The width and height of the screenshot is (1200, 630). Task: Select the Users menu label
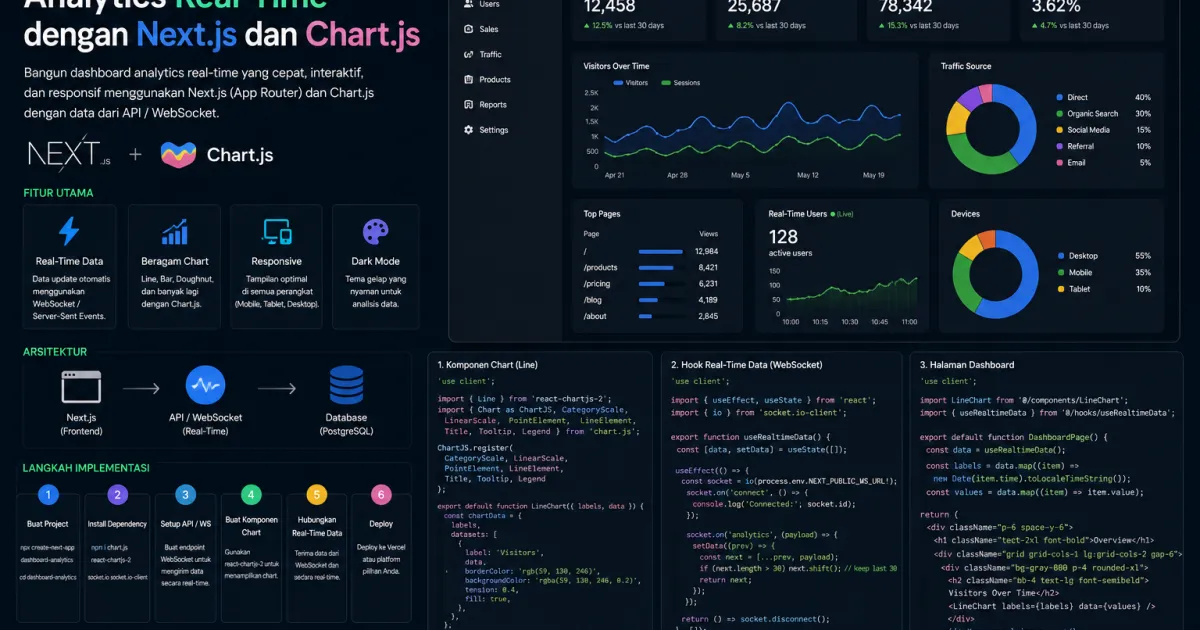(490, 4)
